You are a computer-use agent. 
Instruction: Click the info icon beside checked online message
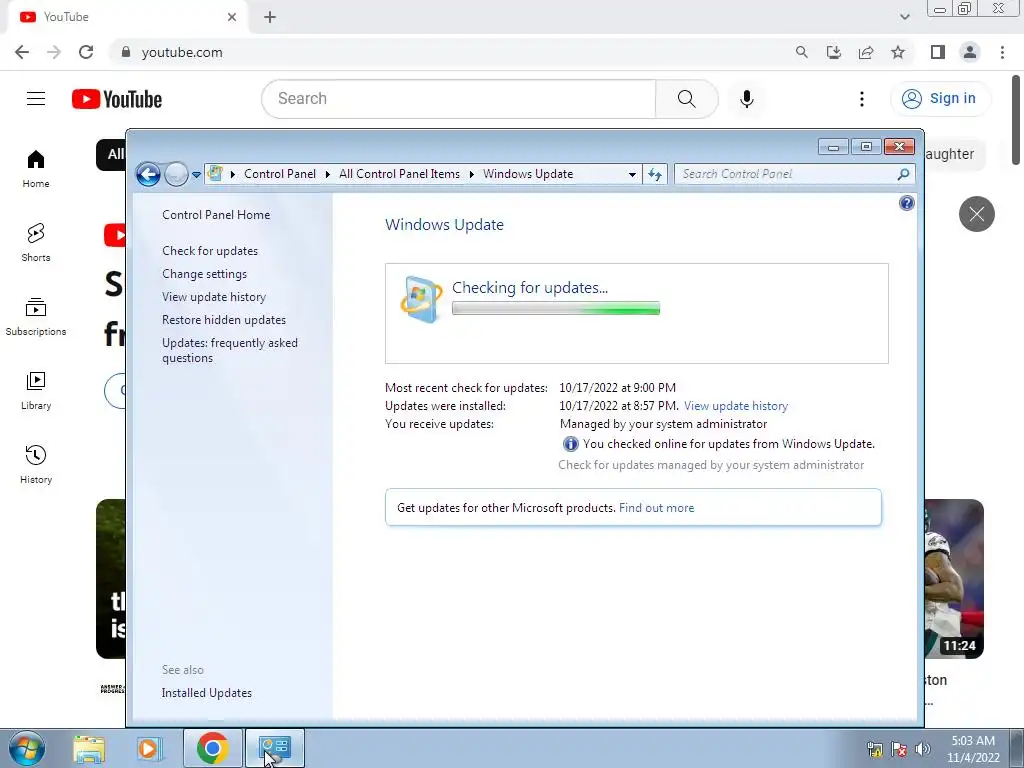click(x=570, y=444)
